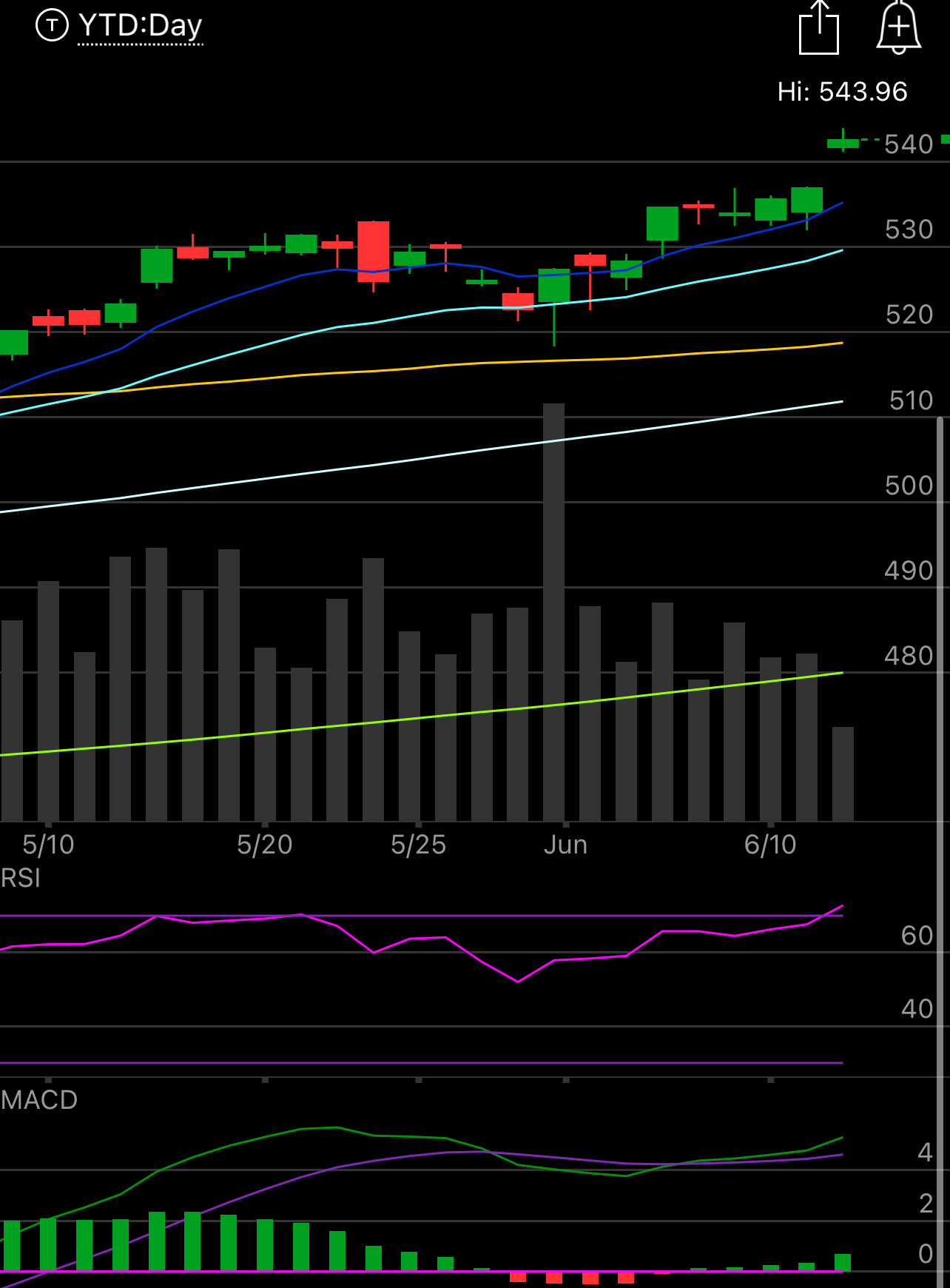The width and height of the screenshot is (950, 1288).
Task: Tap the RSI 60 level label
Action: click(917, 936)
